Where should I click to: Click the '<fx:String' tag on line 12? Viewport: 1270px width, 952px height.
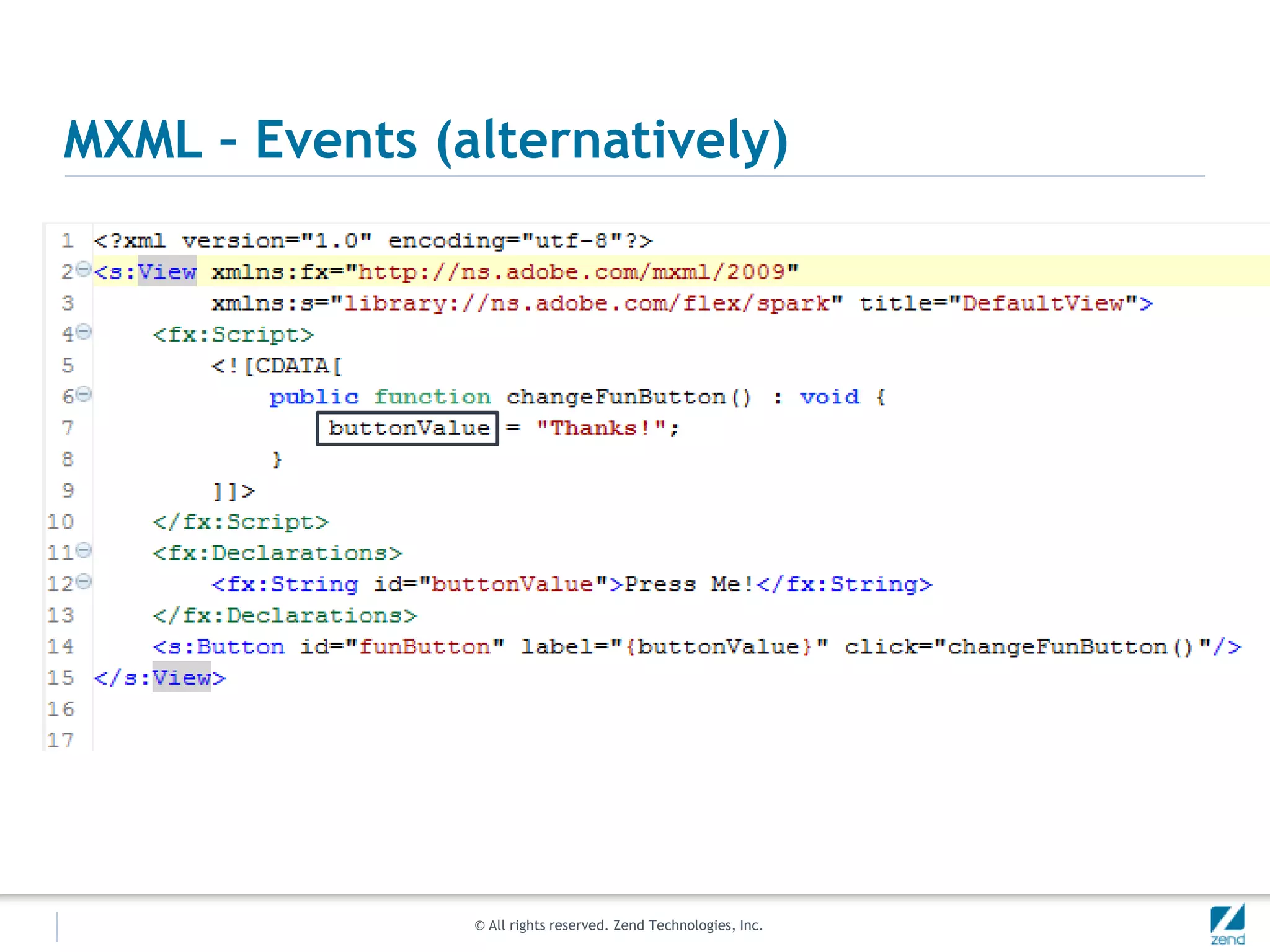[x=285, y=584]
